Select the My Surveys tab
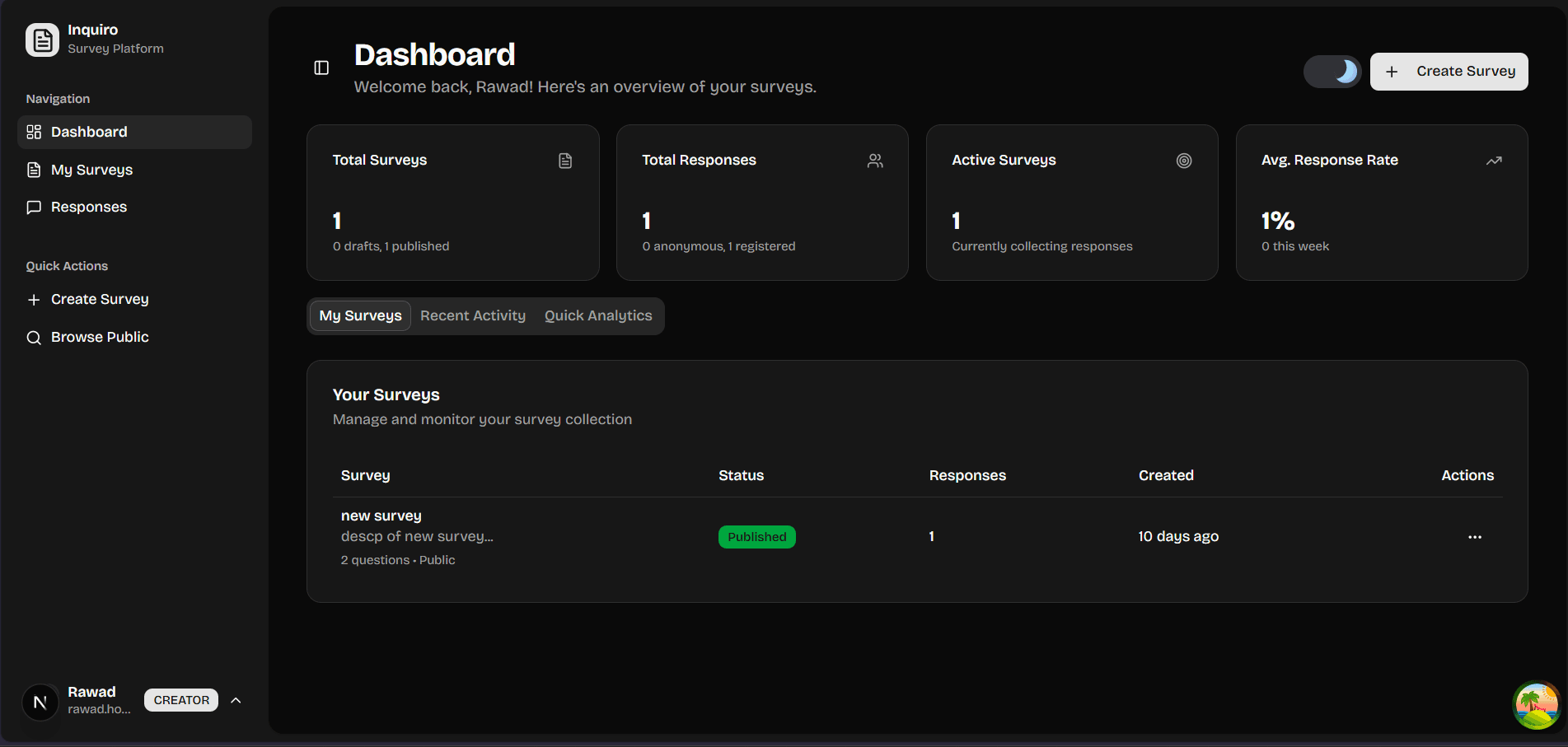 (x=360, y=316)
